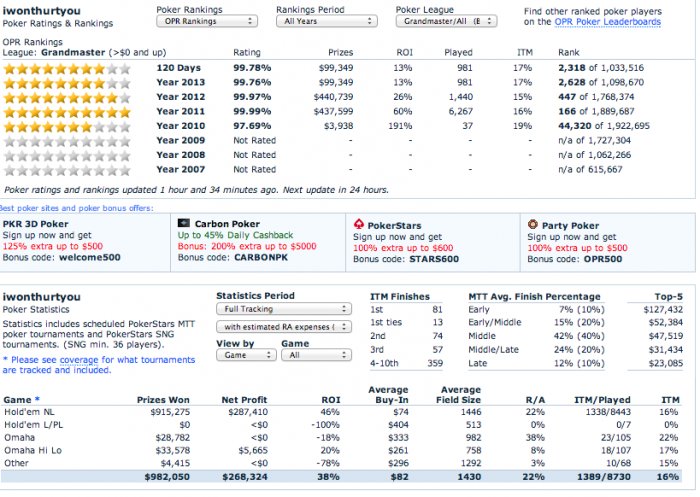Click the Carbon Poker logo icon

[x=183, y=223]
